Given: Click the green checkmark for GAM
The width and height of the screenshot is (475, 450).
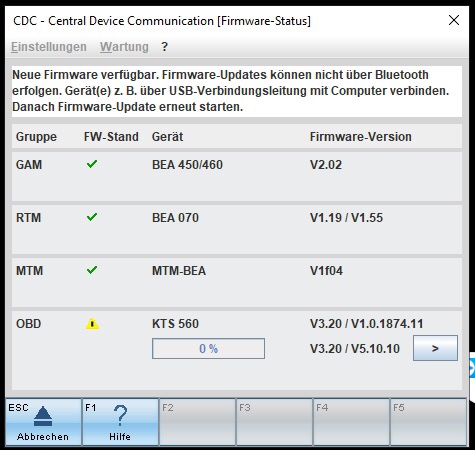Looking at the screenshot, I should [92, 164].
